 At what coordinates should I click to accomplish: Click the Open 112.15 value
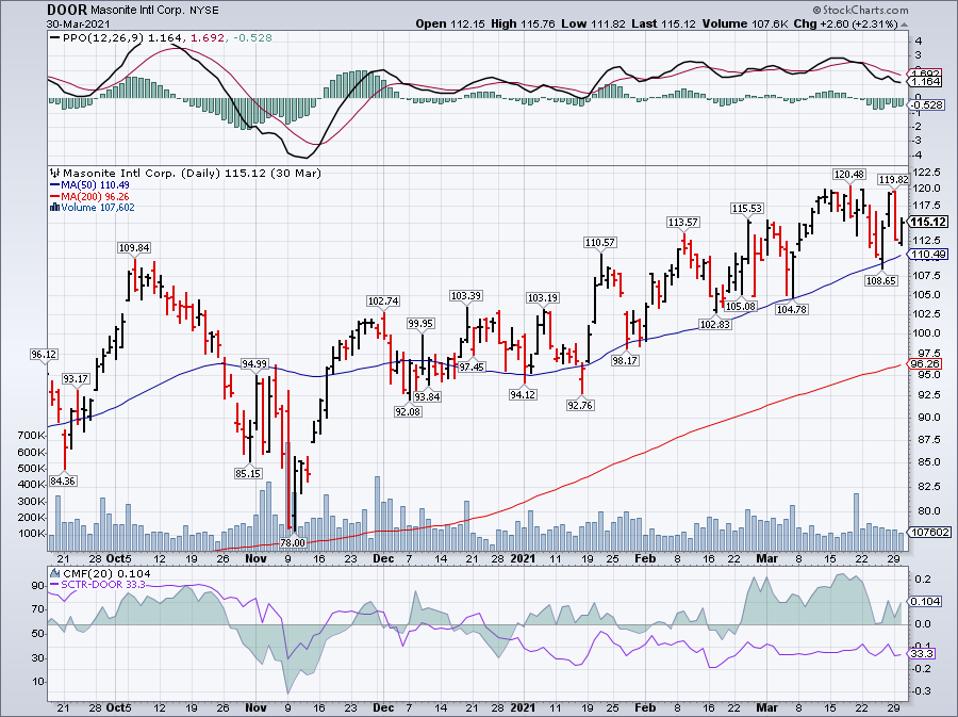click(450, 24)
